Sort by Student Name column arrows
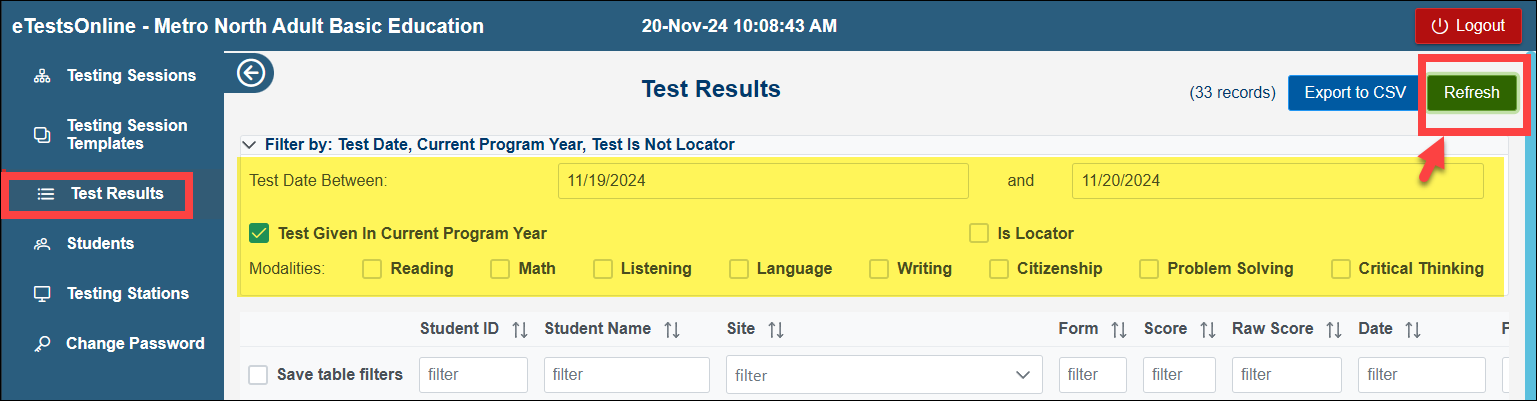The image size is (1537, 401). pos(672,329)
